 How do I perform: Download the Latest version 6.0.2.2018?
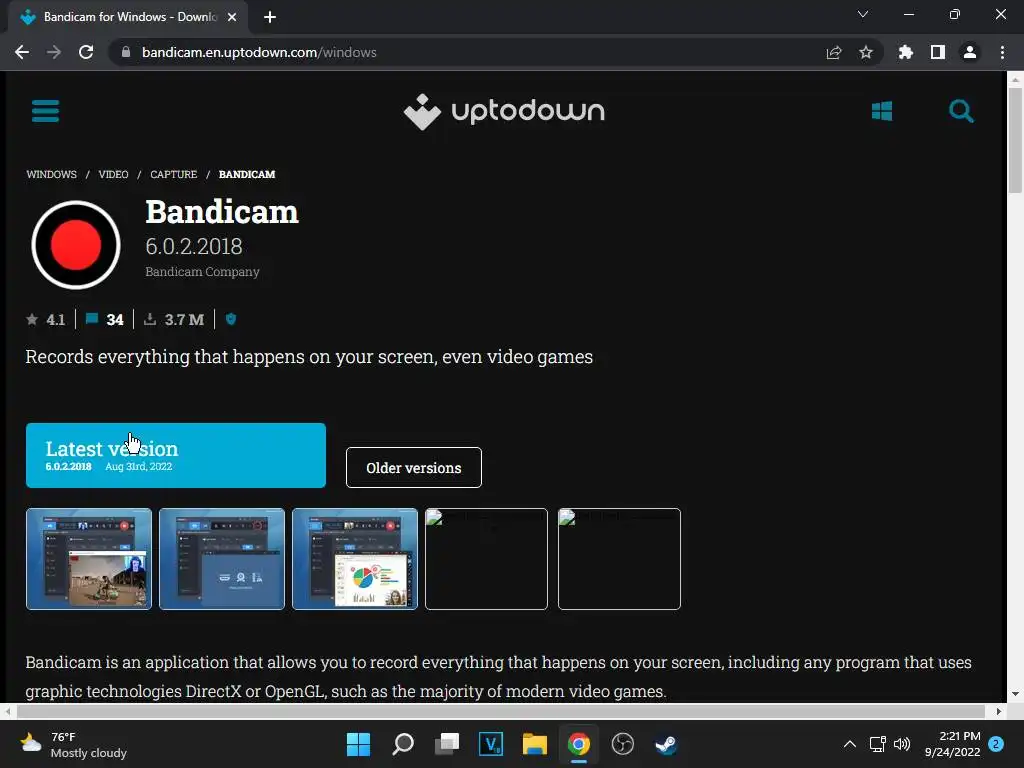(x=176, y=455)
